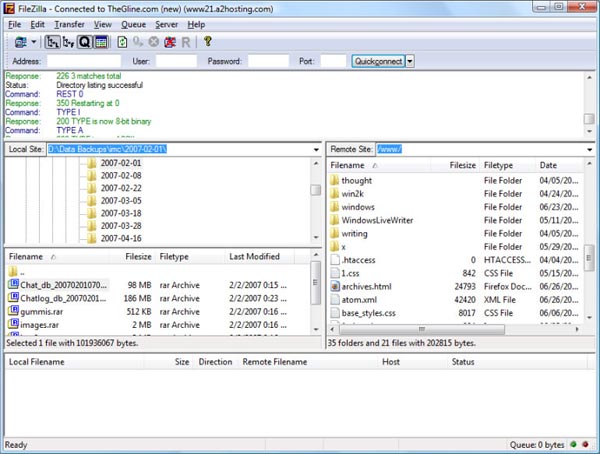Select the writing folder icon in remote list
The width and height of the screenshot is (600, 454).
[x=334, y=233]
